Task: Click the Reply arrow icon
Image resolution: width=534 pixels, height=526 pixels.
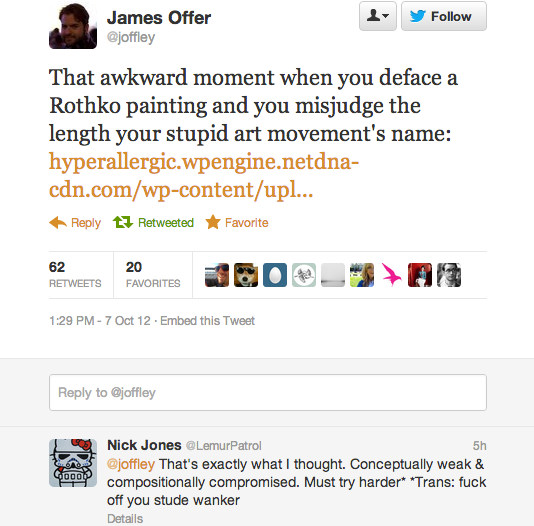Action: 58,222
